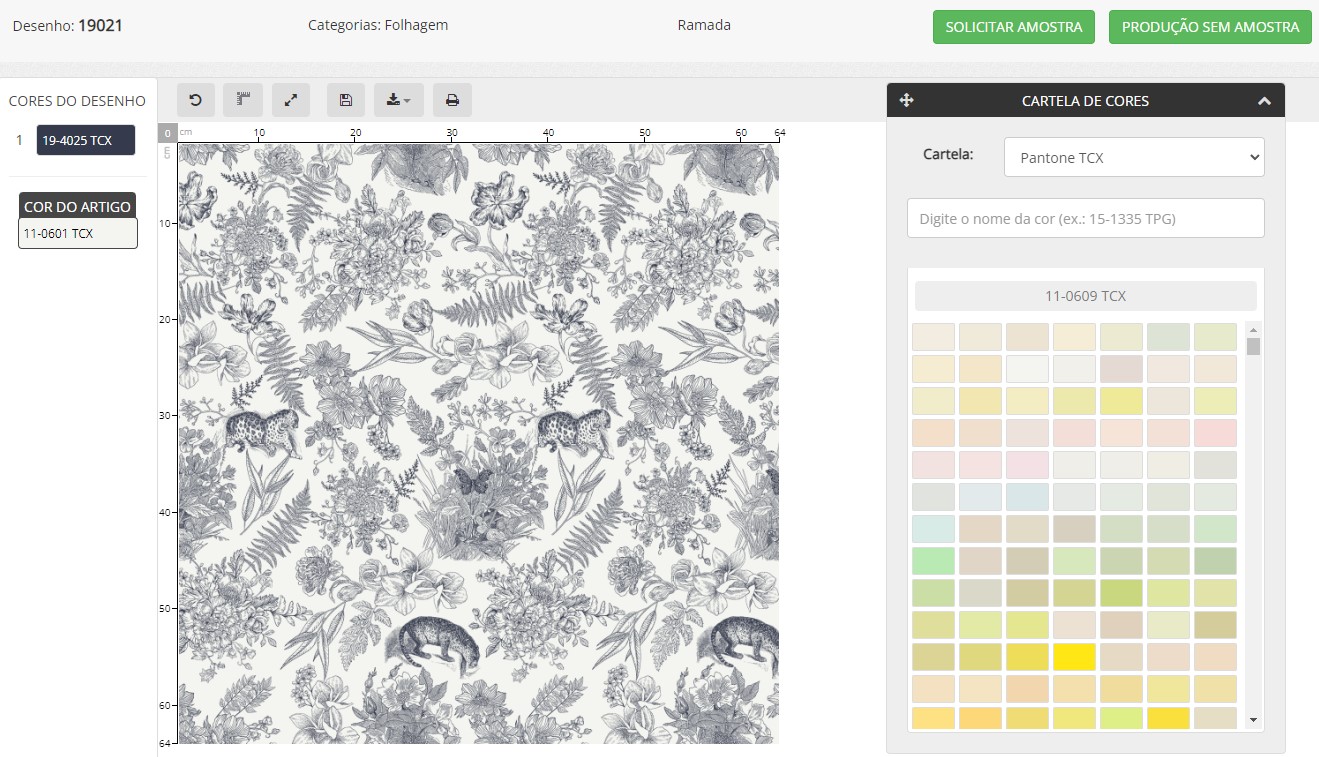Save design with floppy disk icon
This screenshot has width=1319, height=757.
pyautogui.click(x=346, y=100)
